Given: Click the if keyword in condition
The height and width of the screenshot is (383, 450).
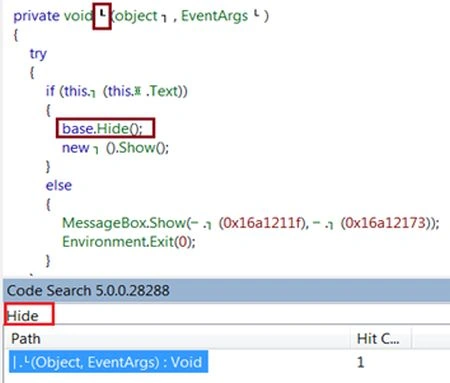Looking at the screenshot, I should click(x=50, y=91).
